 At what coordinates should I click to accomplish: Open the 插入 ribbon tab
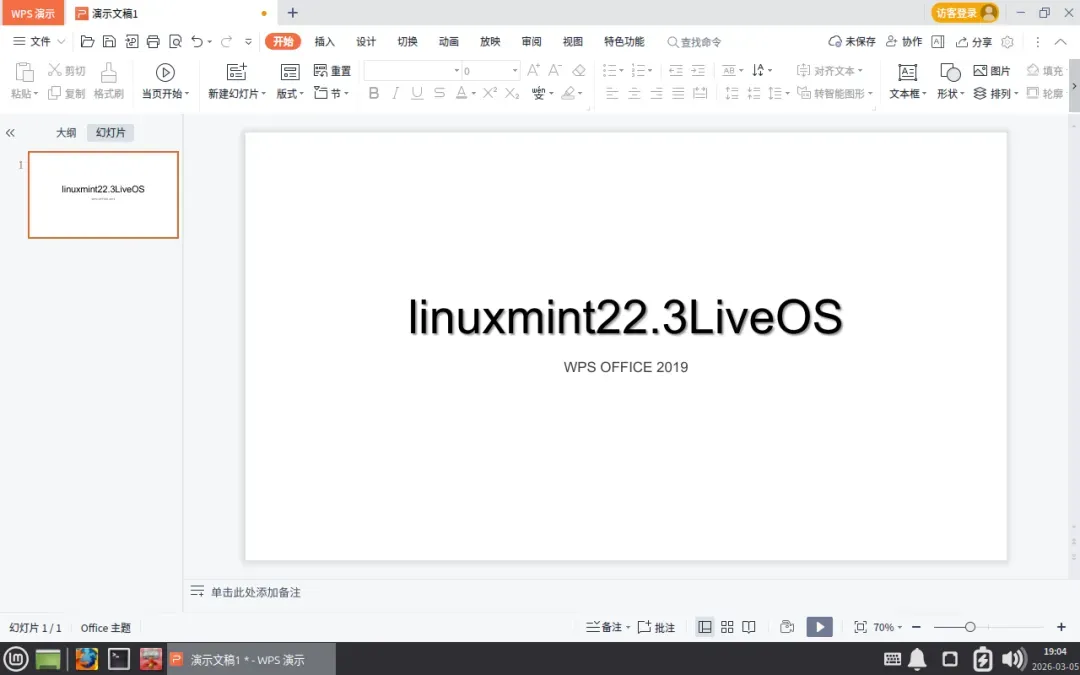[324, 41]
